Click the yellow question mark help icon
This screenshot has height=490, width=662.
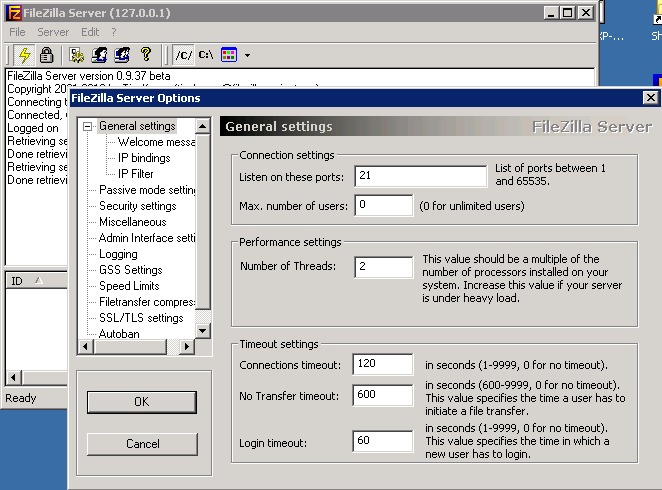(x=145, y=55)
